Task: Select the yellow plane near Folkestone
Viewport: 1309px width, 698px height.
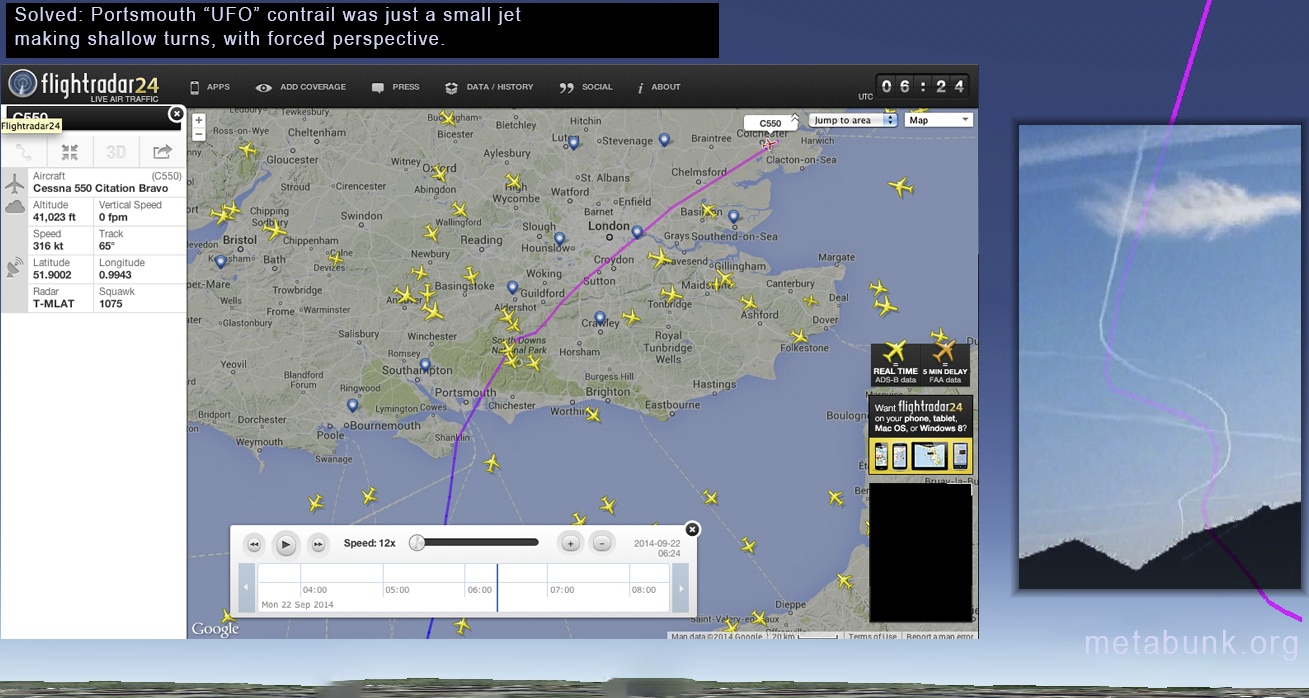Action: [797, 336]
